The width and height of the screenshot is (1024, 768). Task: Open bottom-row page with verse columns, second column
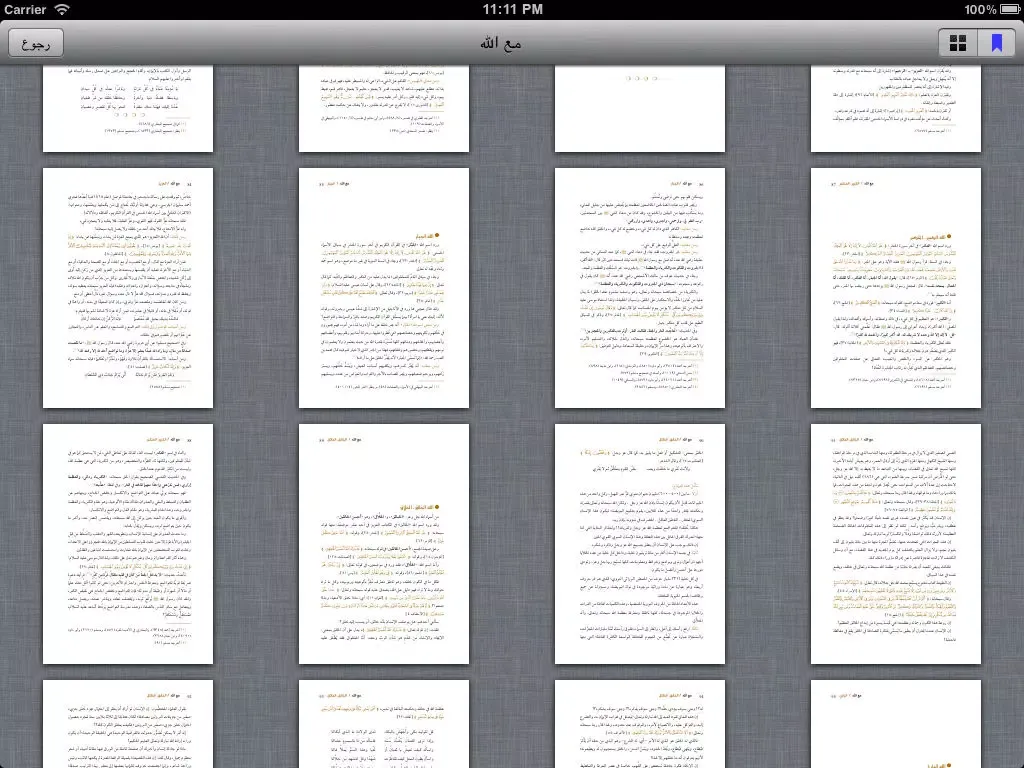384,724
